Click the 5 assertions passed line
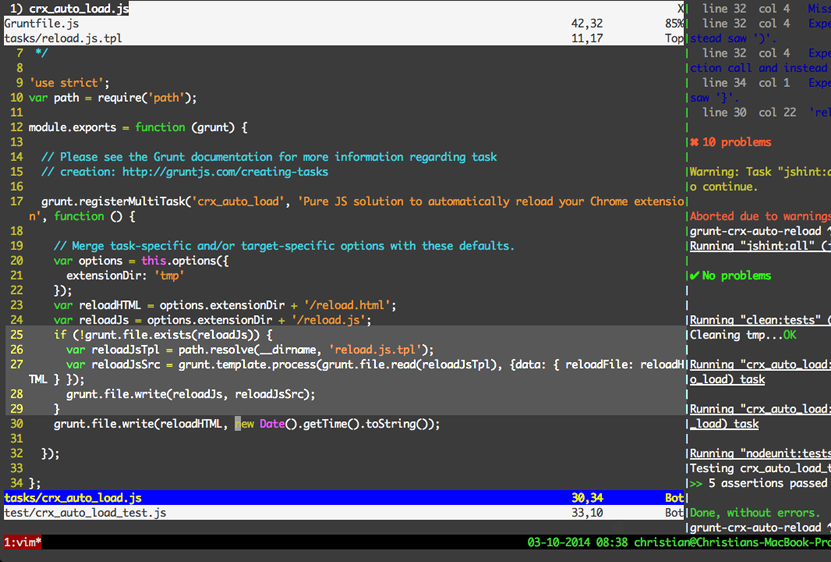The width and height of the screenshot is (831, 562). click(758, 483)
